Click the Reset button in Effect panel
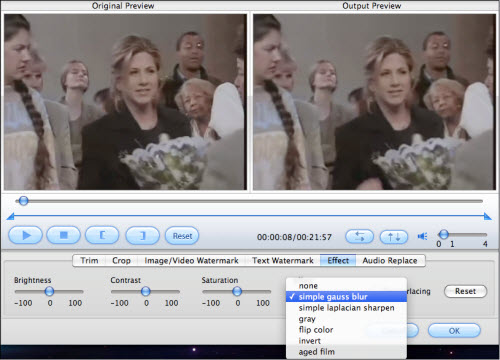Screen dimensions: 500x360 coord(465,291)
